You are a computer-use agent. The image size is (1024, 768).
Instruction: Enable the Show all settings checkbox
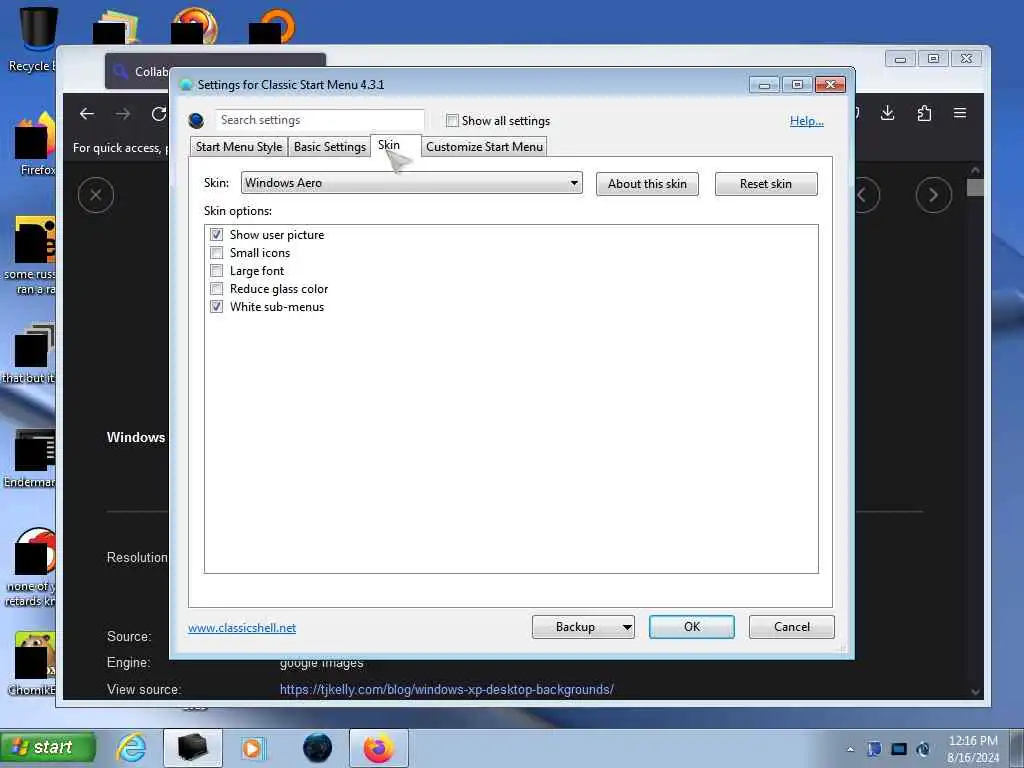pos(452,121)
